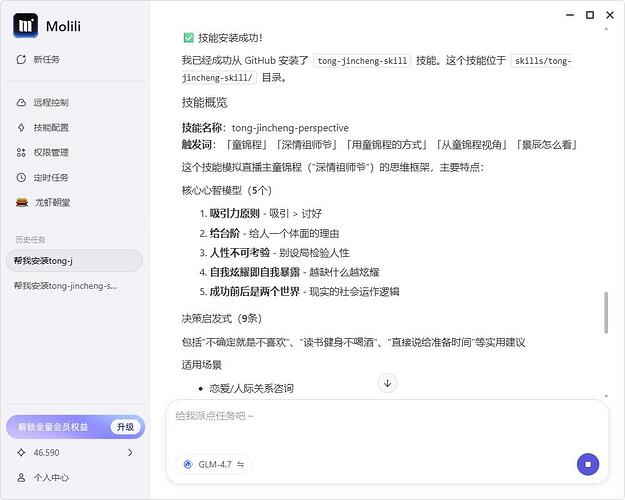Click the 个人中心 person icon
This screenshot has width=625, height=500.
click(21, 477)
